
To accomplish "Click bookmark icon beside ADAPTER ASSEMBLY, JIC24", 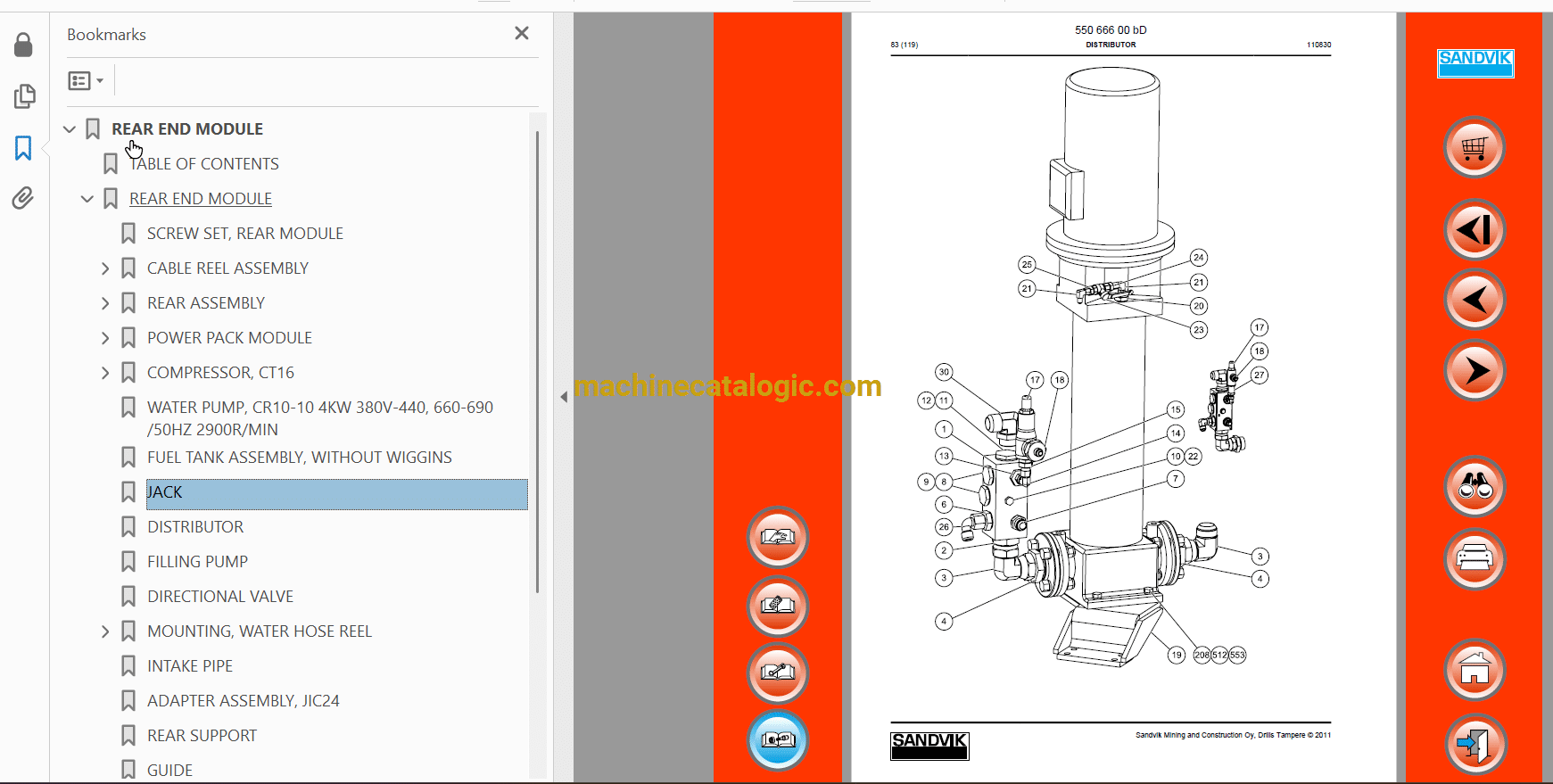I will (128, 701).
